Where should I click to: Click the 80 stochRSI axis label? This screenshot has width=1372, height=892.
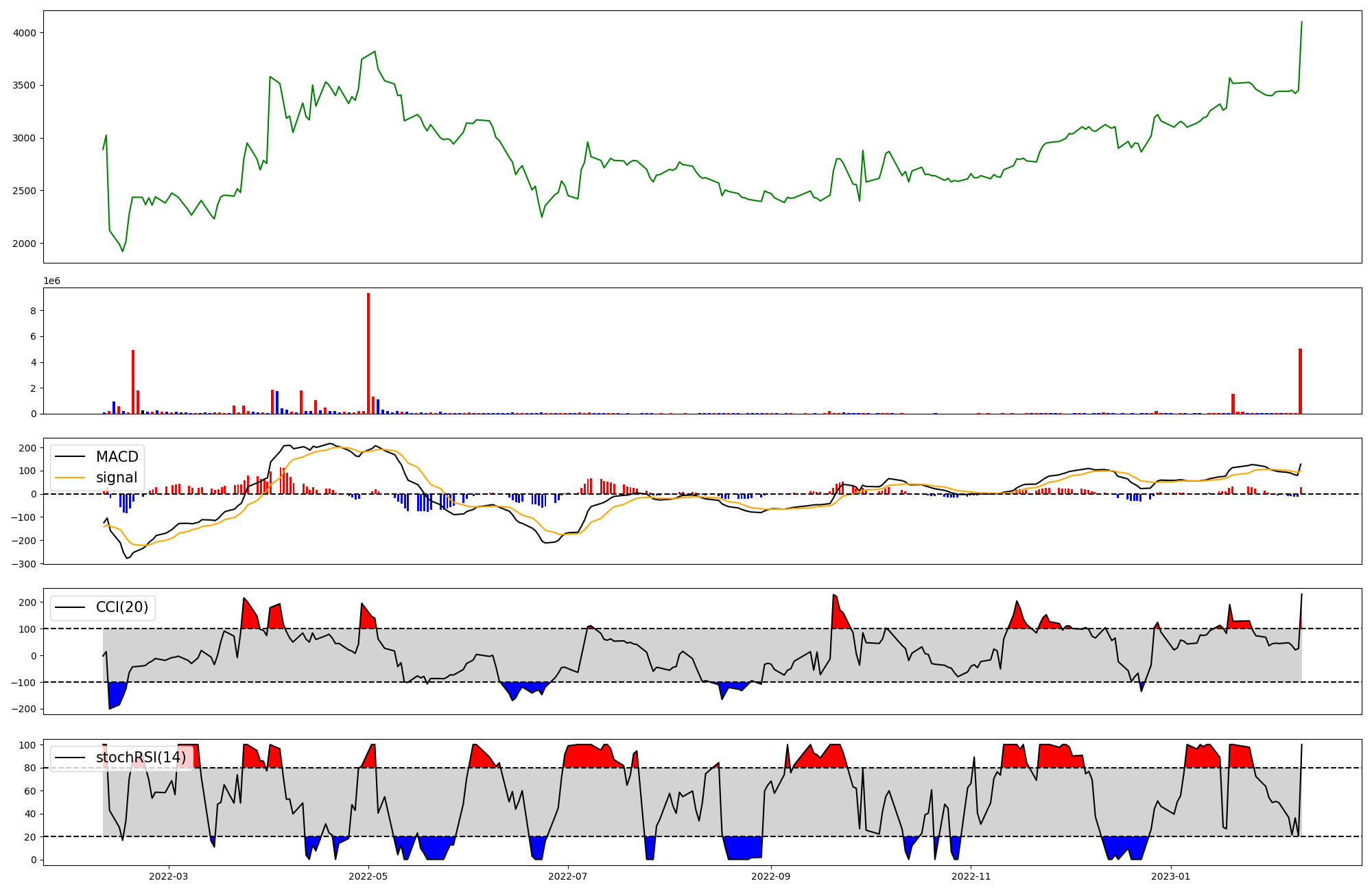pos(29,768)
